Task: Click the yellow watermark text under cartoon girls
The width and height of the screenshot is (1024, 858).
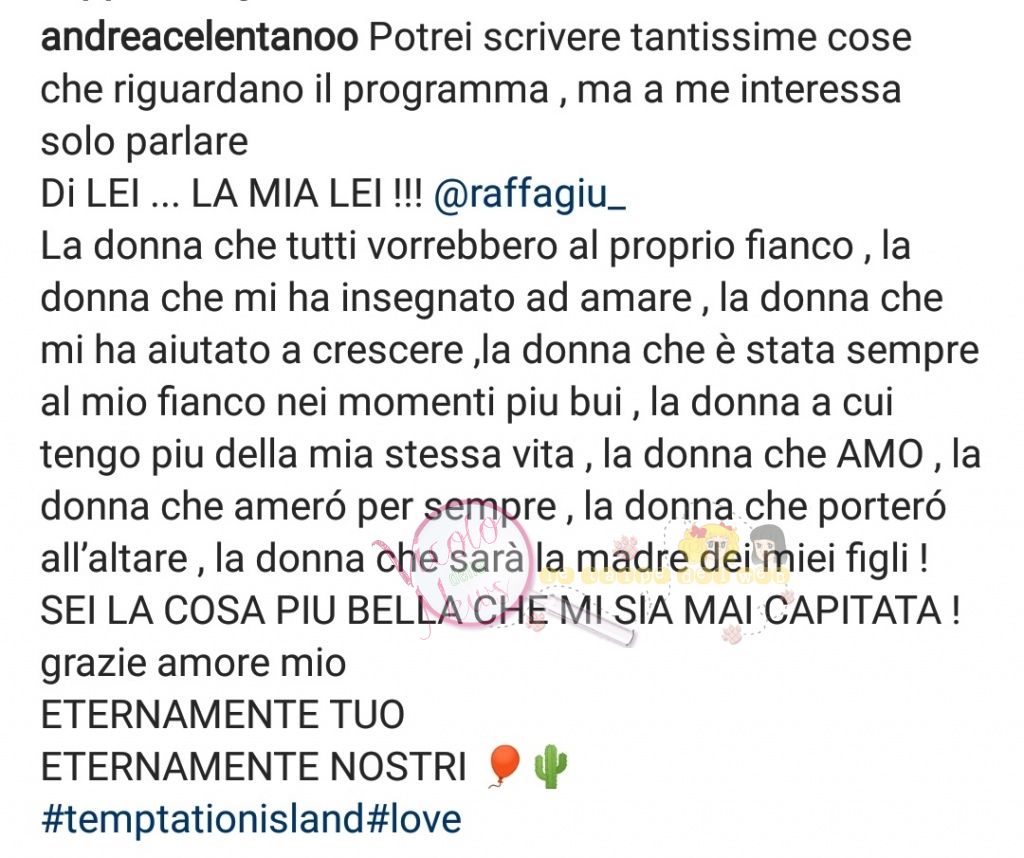Action: (666, 577)
